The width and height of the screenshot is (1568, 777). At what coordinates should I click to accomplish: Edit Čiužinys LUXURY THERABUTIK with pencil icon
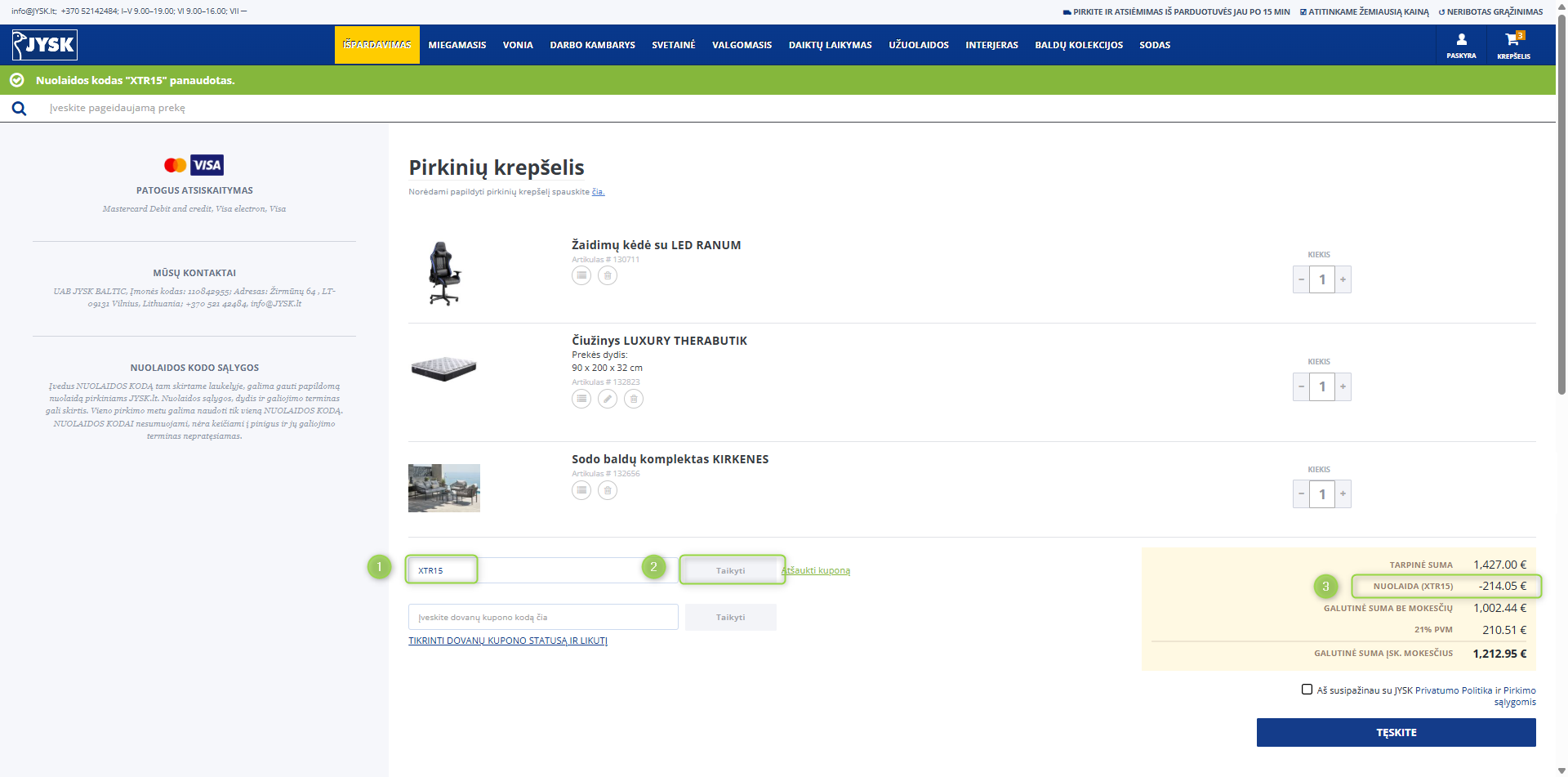[x=608, y=399]
